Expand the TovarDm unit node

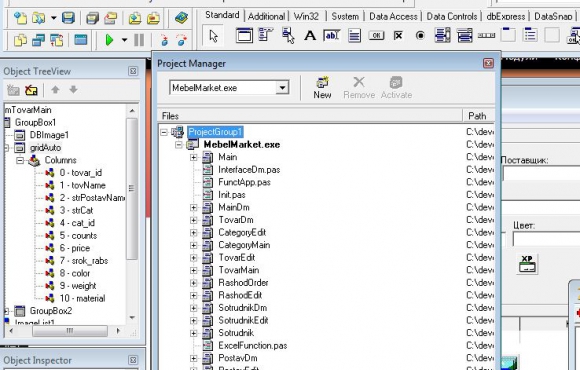193,220
